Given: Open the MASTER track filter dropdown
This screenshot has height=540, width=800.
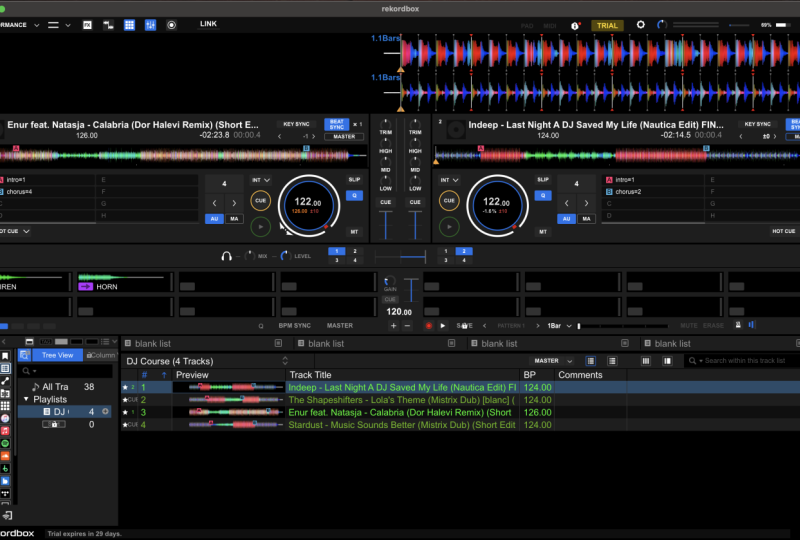Looking at the screenshot, I should [x=551, y=361].
